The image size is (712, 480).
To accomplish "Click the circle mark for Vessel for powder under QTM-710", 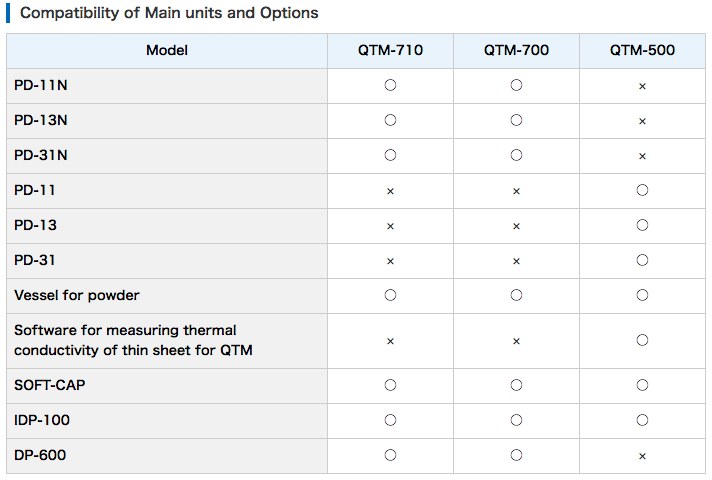I will coord(390,295).
